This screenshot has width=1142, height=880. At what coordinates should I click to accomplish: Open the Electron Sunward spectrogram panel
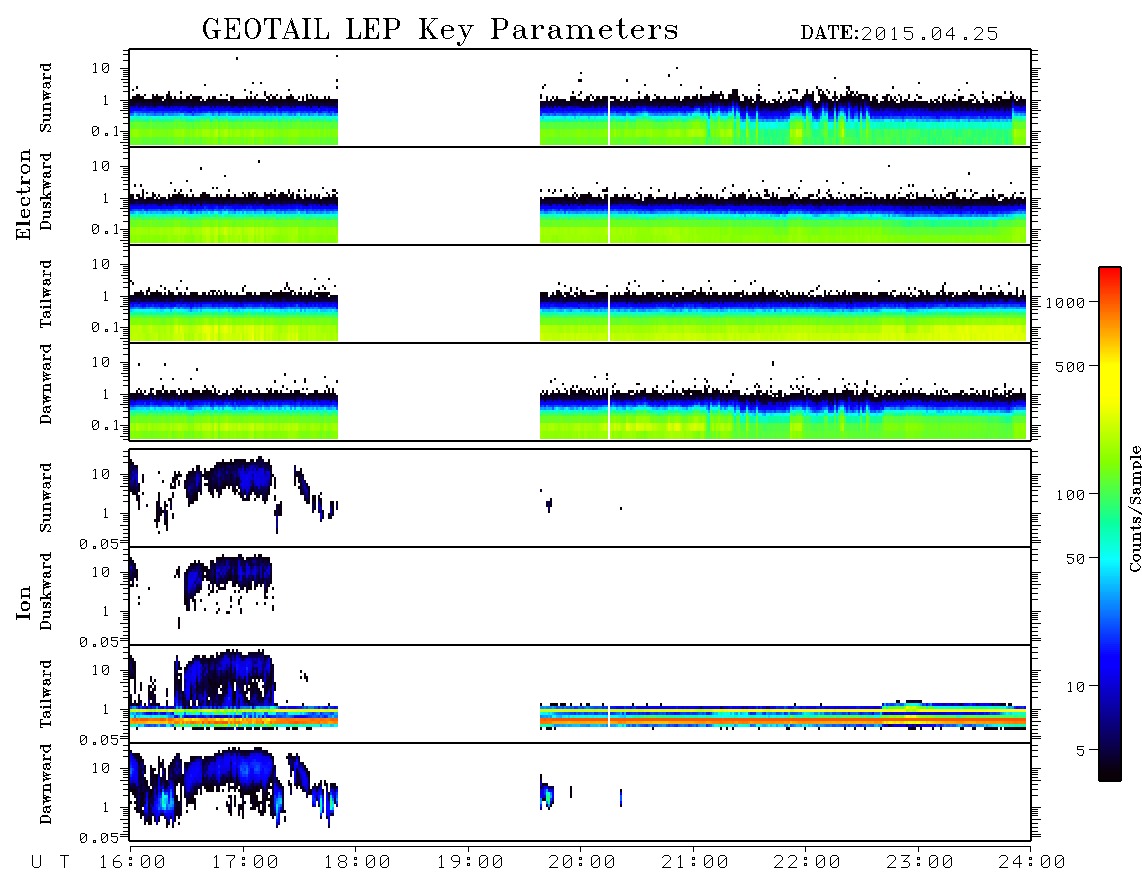(x=580, y=98)
